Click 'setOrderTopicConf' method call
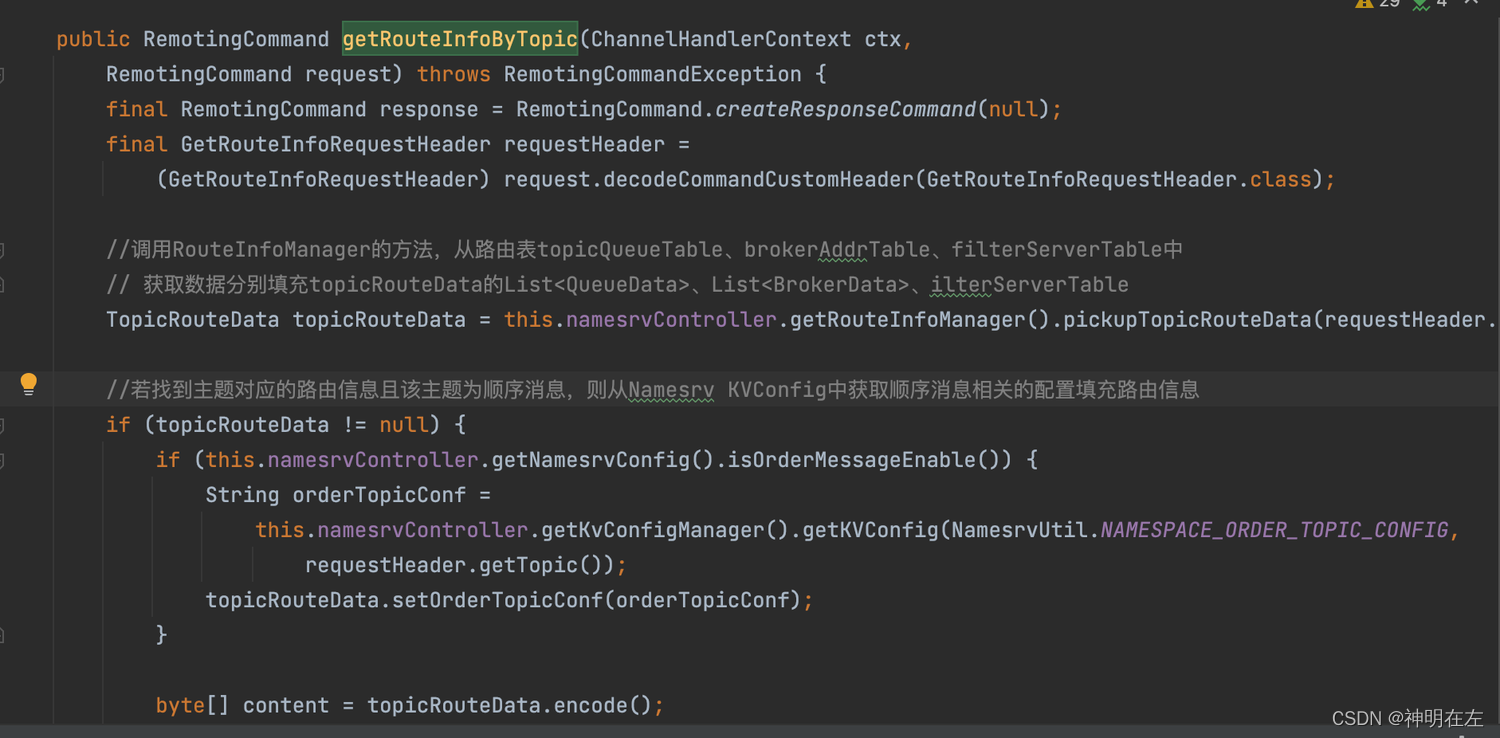1500x738 pixels. [497, 601]
